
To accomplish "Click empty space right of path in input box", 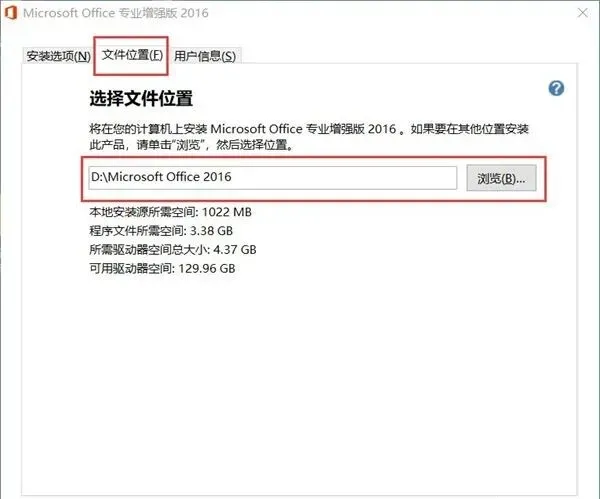I will (x=344, y=178).
